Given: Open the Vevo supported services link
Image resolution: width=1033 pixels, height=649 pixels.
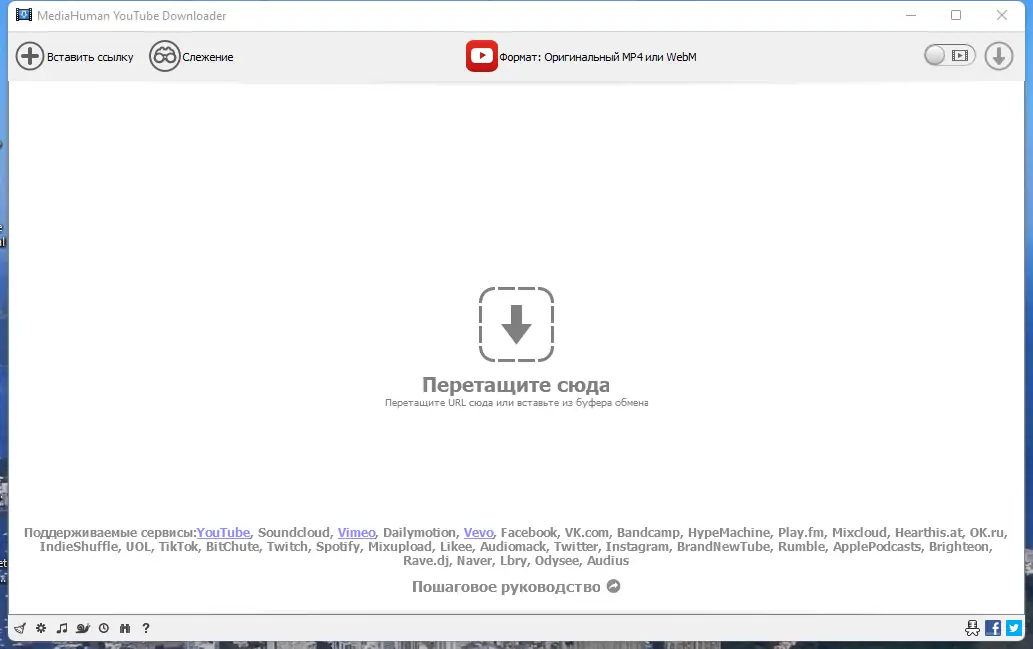Looking at the screenshot, I should coord(477,532).
